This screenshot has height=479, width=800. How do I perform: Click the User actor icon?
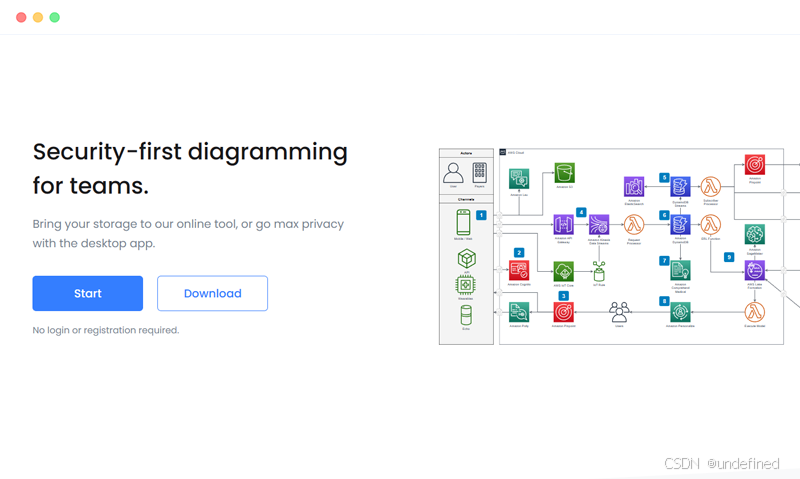[x=453, y=173]
